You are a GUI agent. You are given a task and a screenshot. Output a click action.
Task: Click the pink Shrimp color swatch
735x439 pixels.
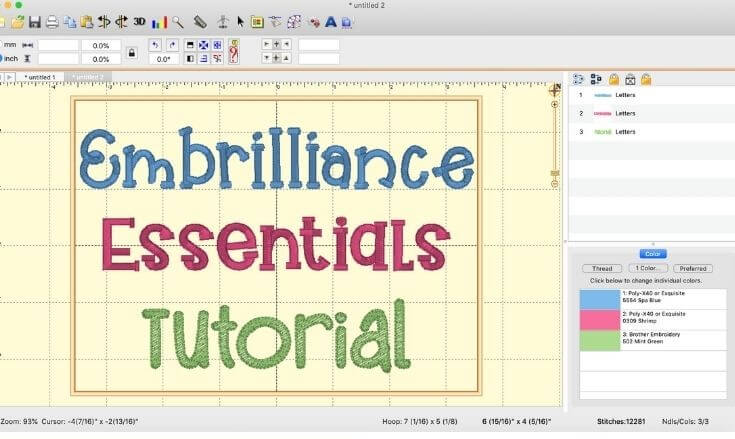click(600, 320)
